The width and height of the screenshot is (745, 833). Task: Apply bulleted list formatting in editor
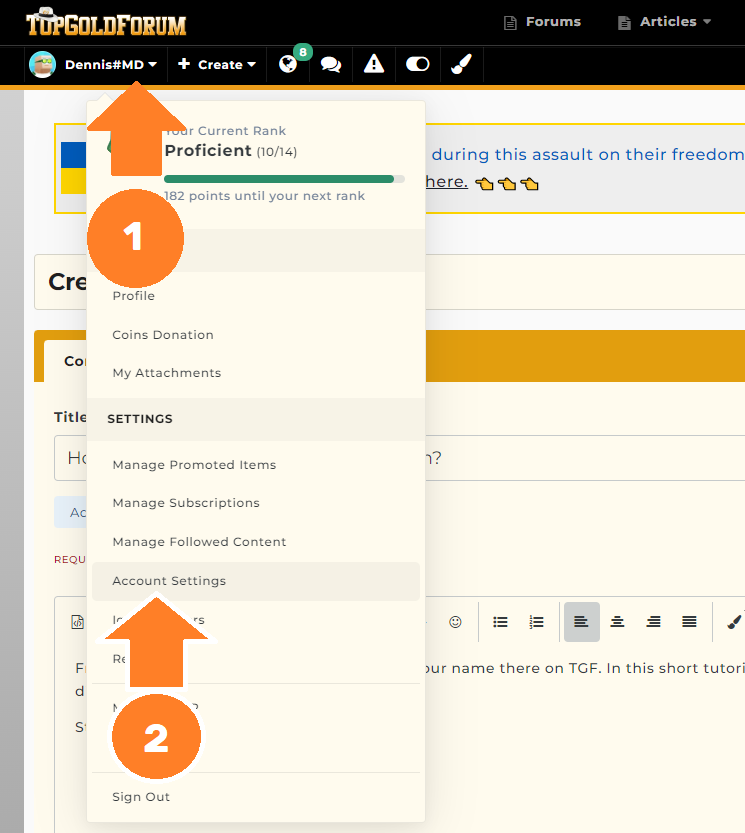(x=501, y=622)
